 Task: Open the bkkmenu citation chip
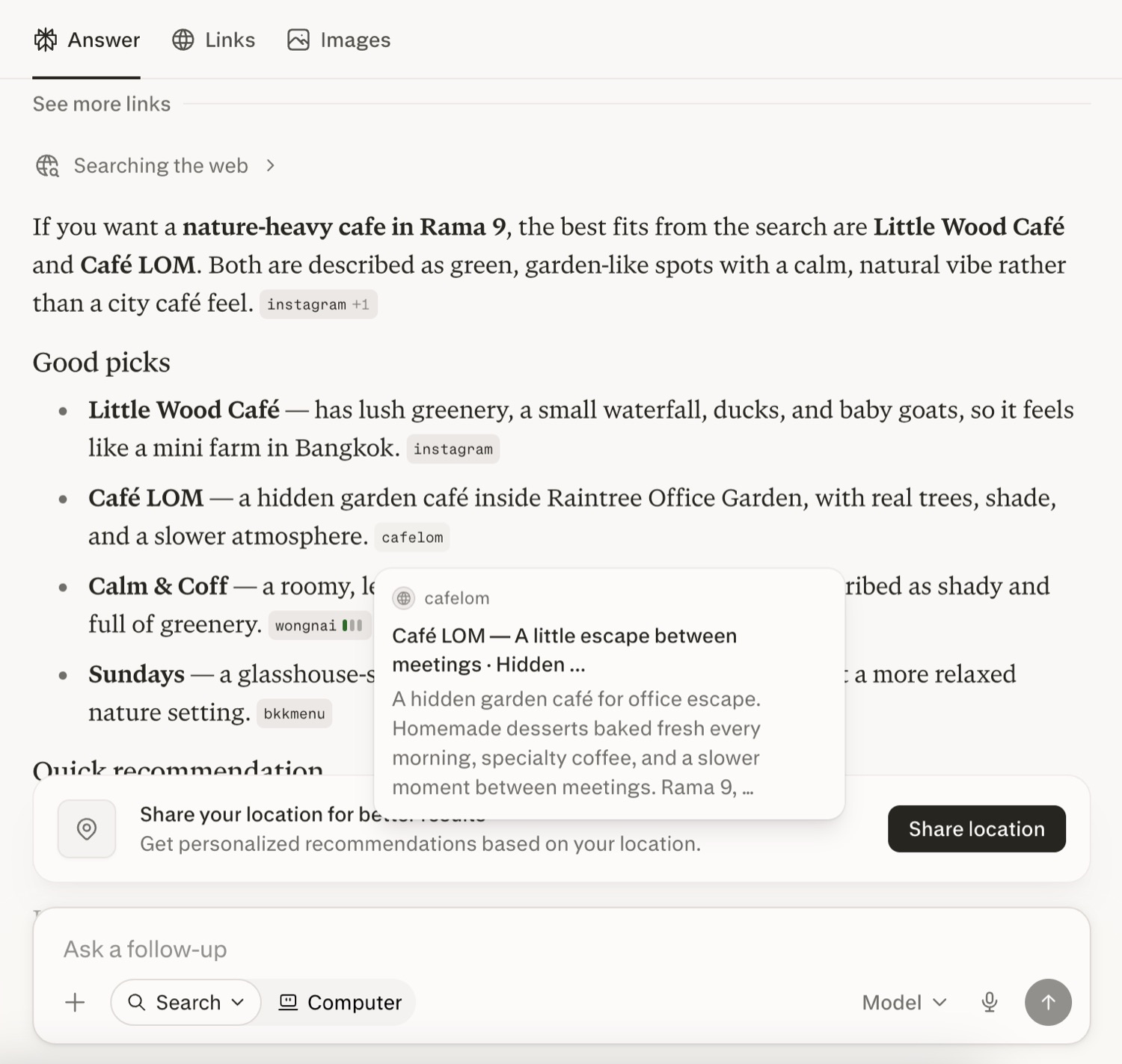pyautogui.click(x=294, y=713)
